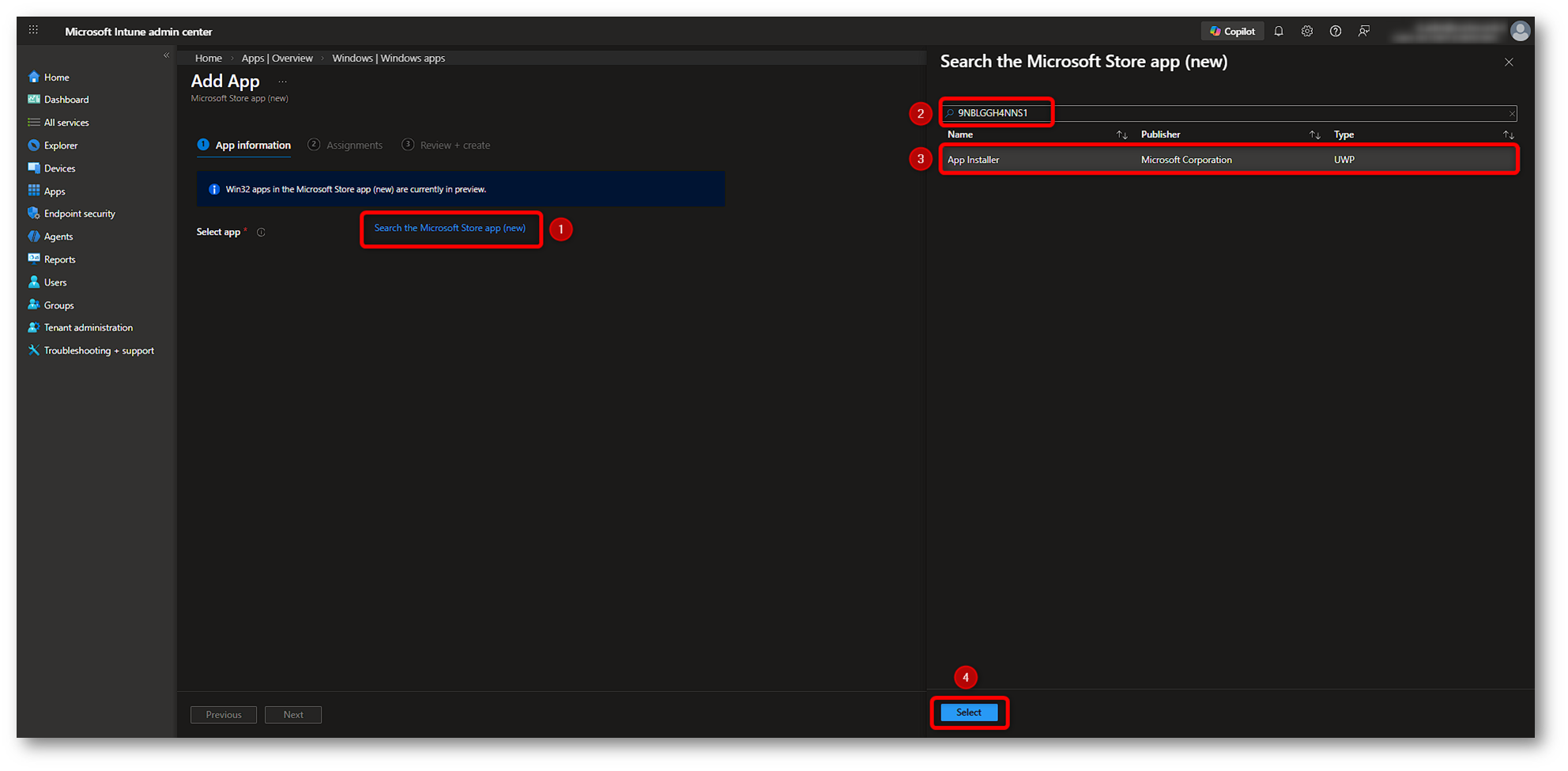
Task: Click the Home breadcrumb link
Action: pos(209,59)
